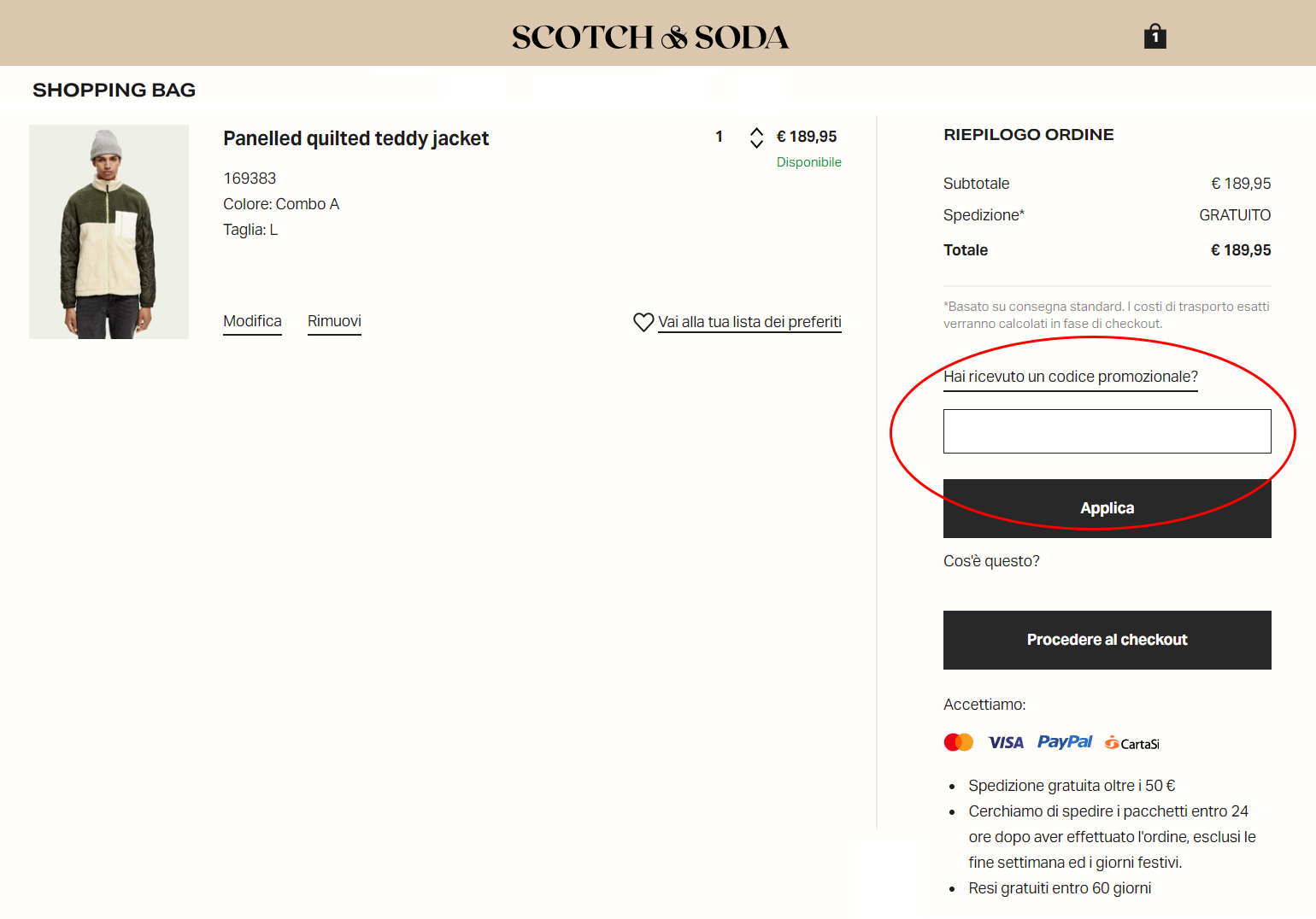Click the Visa payment icon
1316x919 pixels.
click(1005, 742)
